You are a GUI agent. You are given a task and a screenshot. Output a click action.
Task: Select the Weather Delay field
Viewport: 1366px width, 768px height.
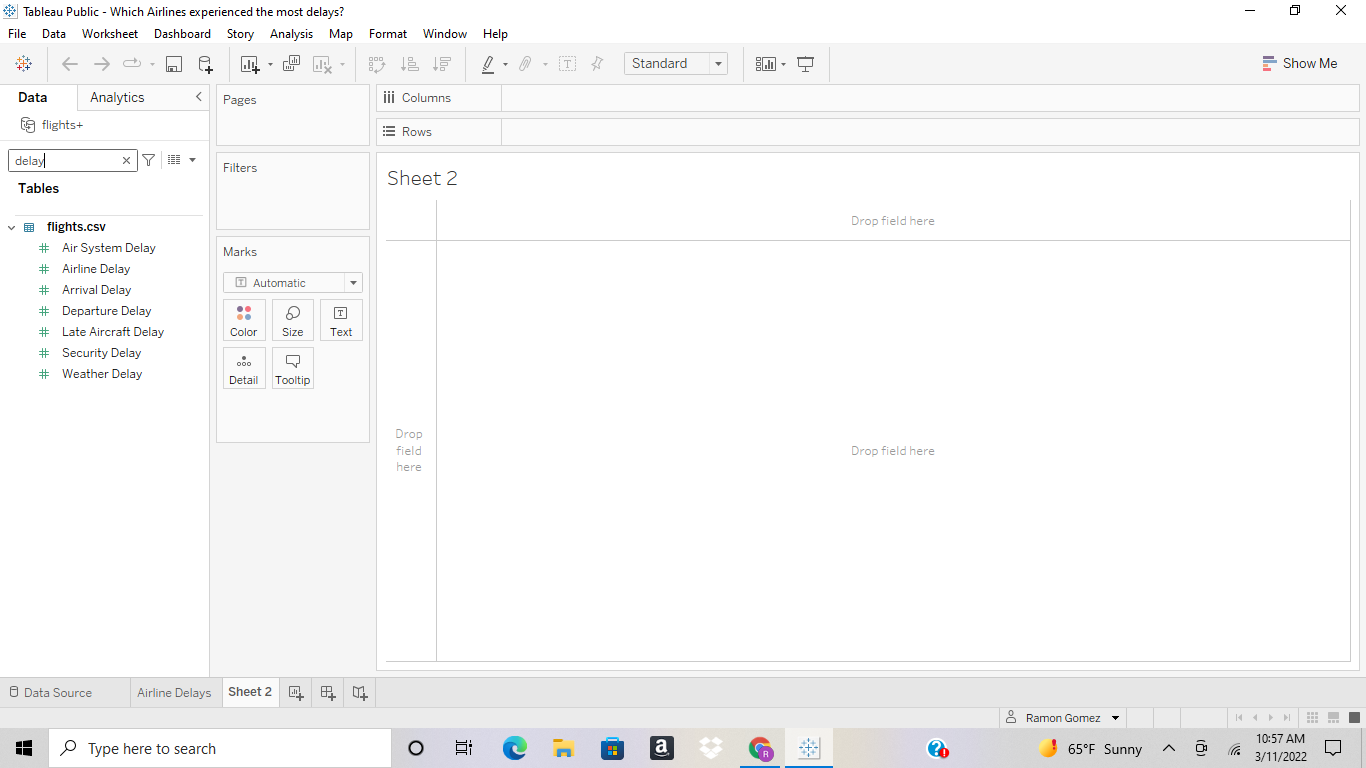click(x=102, y=374)
